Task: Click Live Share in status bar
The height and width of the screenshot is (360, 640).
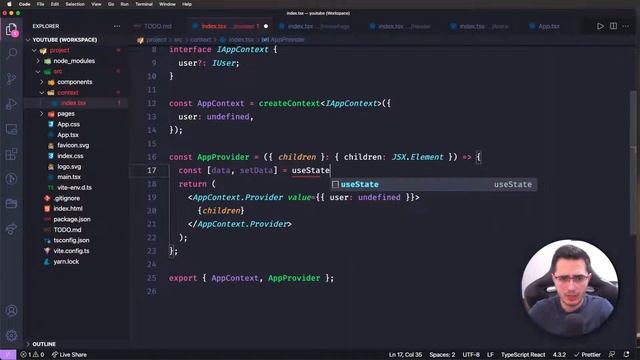Action: point(69,355)
